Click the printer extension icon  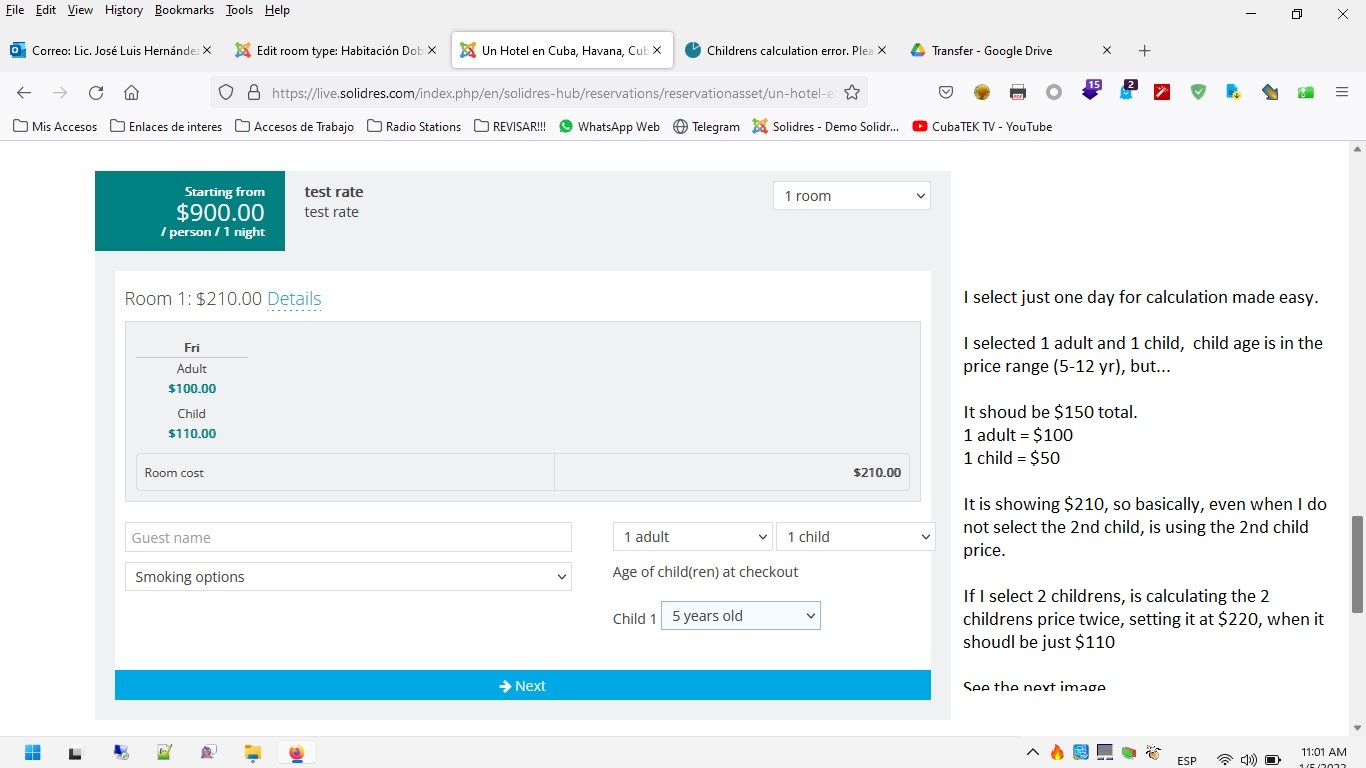pyautogui.click(x=1018, y=93)
